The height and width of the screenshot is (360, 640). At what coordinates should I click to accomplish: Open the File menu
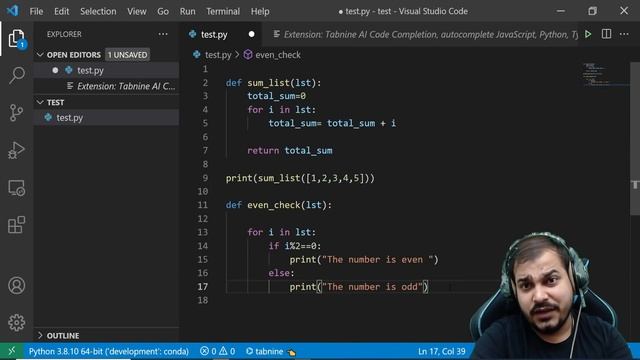36,11
